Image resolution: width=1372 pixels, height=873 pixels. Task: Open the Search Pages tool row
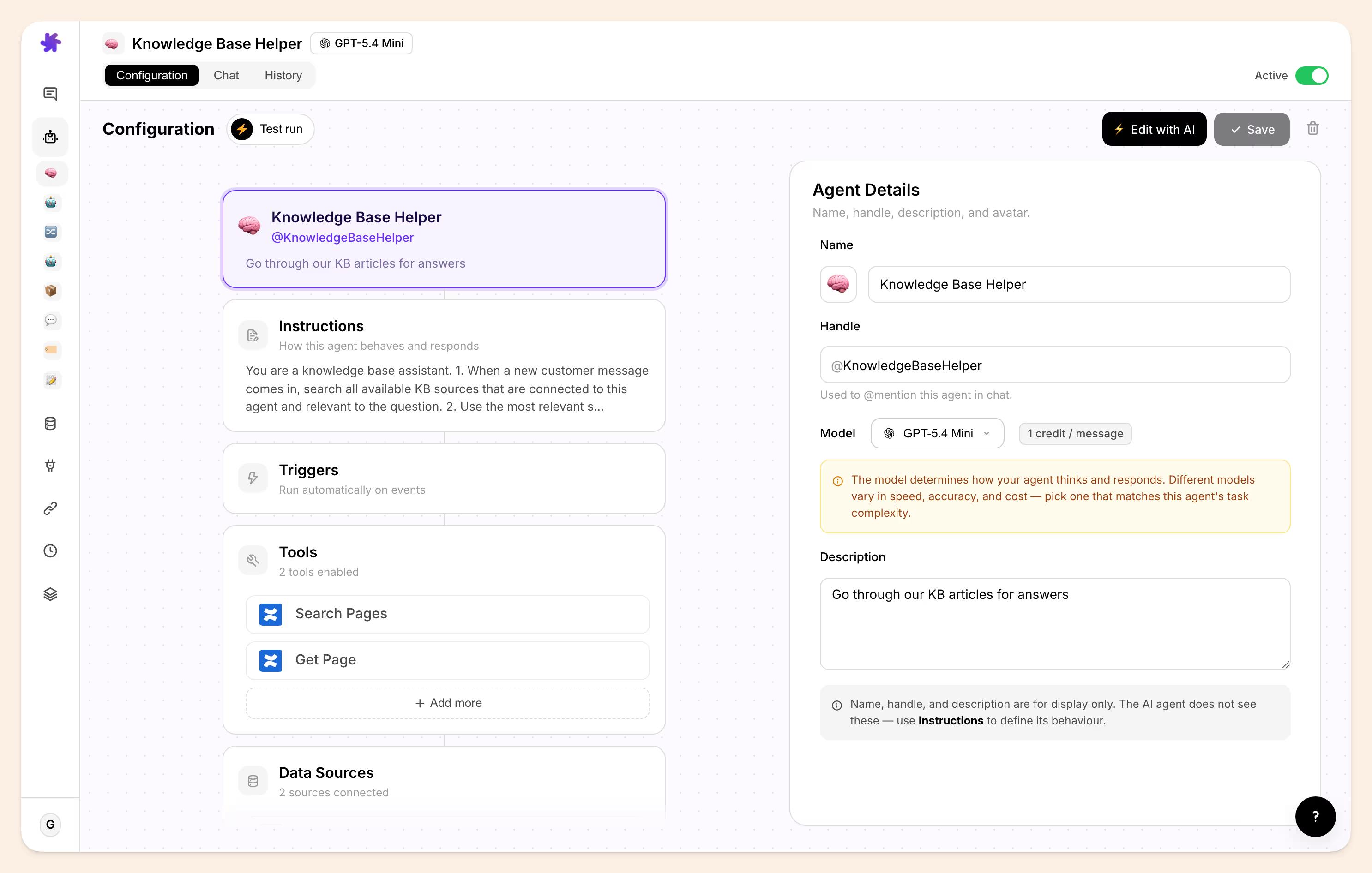448,615
